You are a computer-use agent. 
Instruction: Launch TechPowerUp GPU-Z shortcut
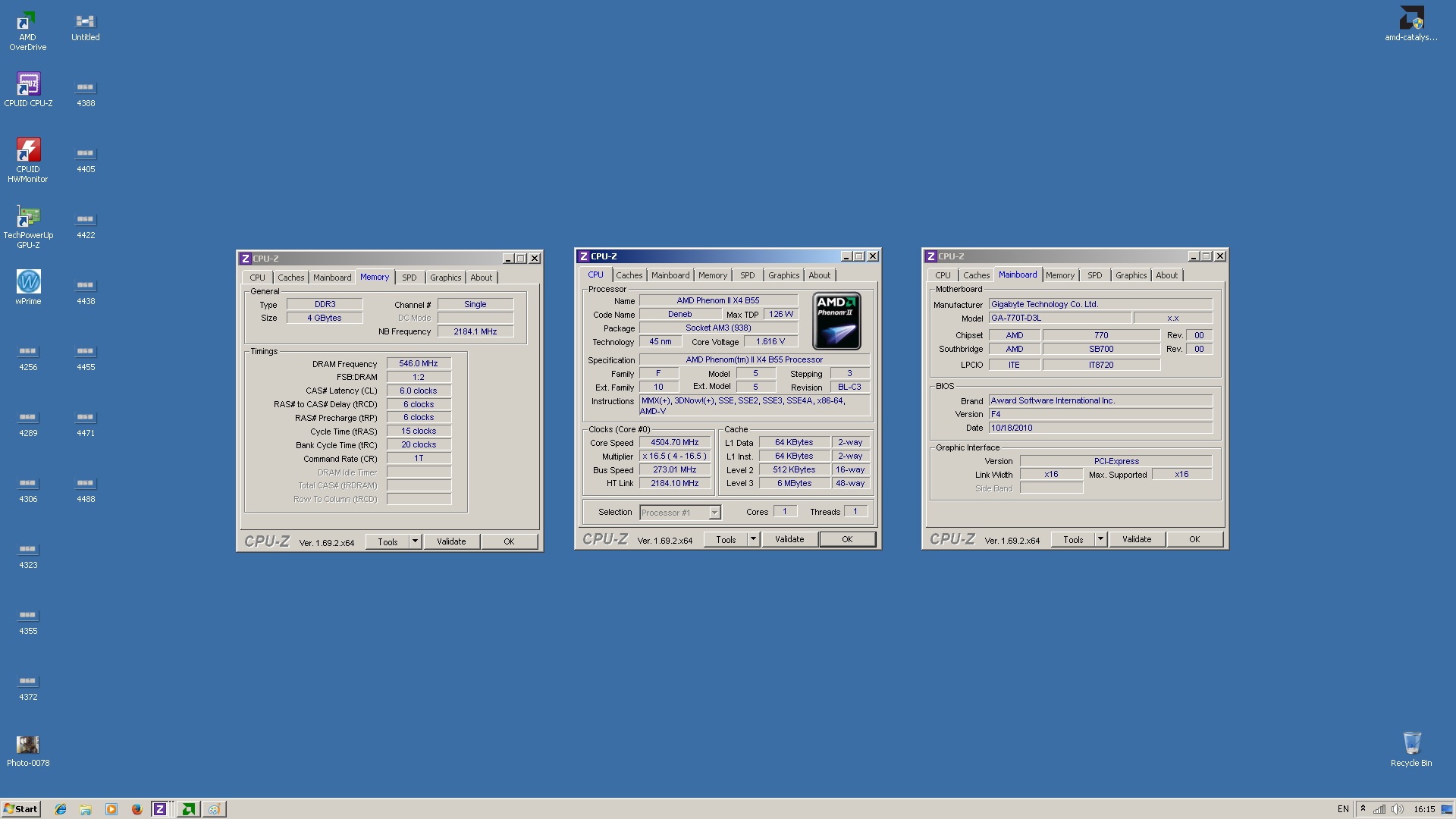pyautogui.click(x=28, y=226)
